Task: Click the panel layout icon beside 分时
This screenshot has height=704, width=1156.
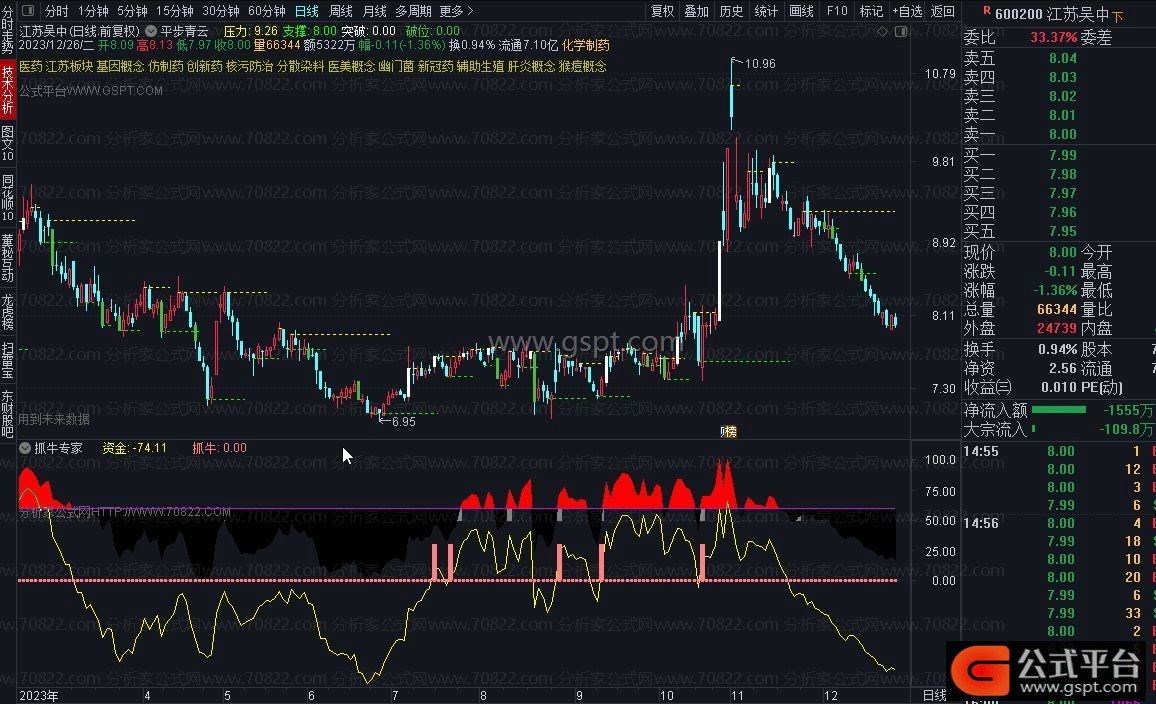Action: 28,11
